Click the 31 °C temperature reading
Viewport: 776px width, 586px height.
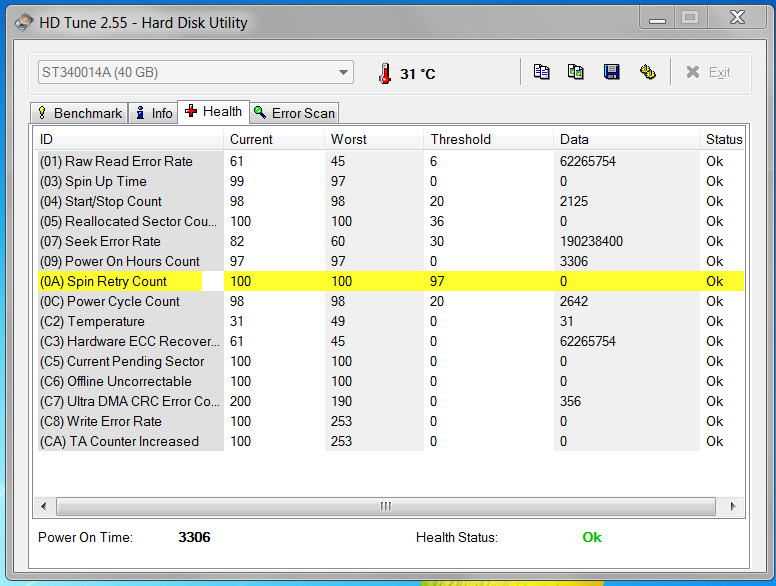point(418,74)
